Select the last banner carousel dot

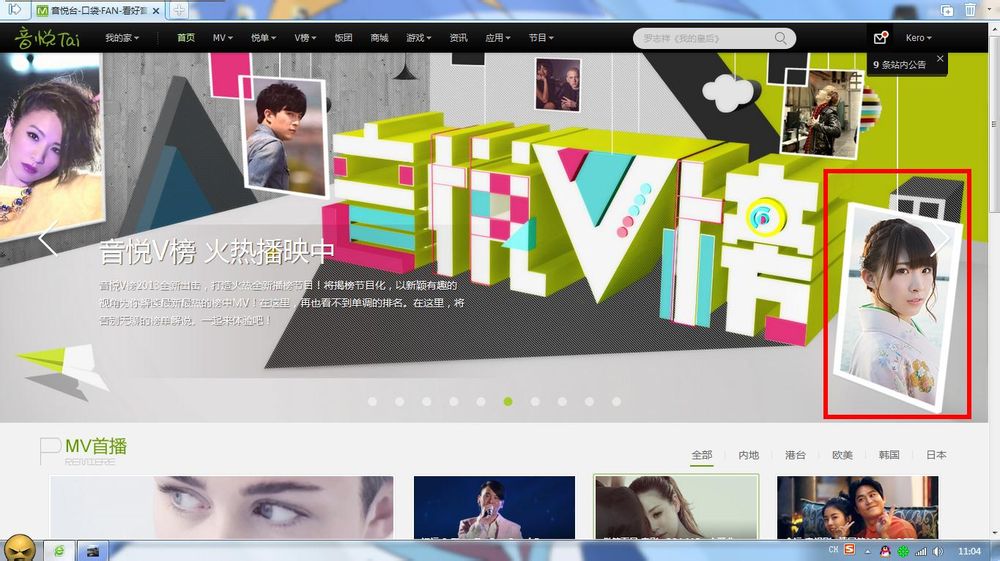616,402
